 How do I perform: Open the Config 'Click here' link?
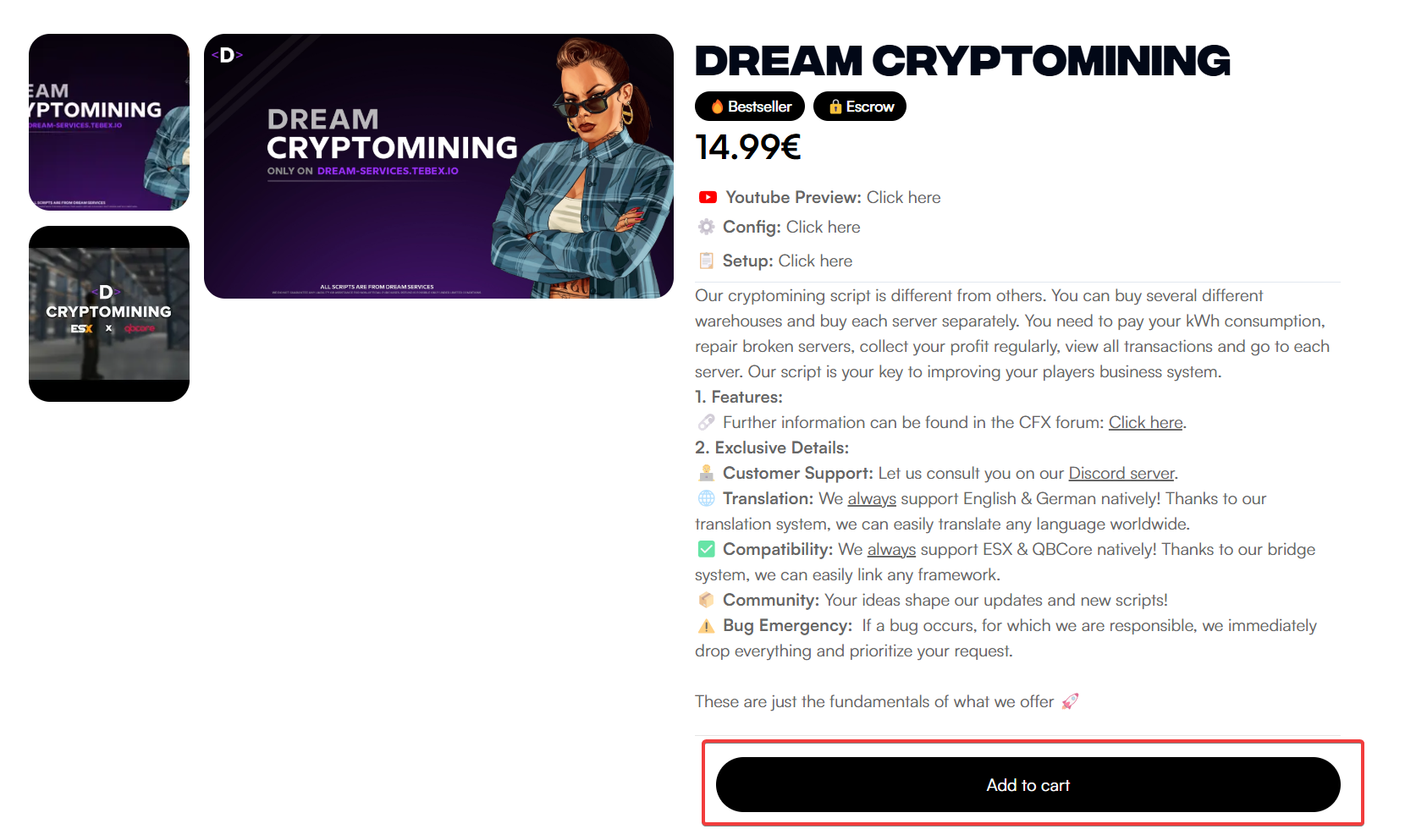(823, 227)
